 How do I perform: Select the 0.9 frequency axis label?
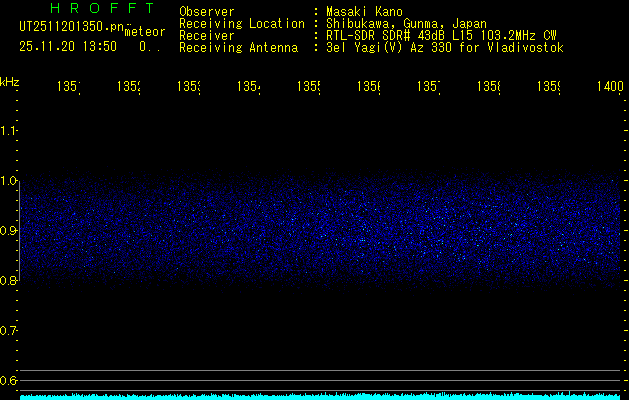tap(9, 231)
